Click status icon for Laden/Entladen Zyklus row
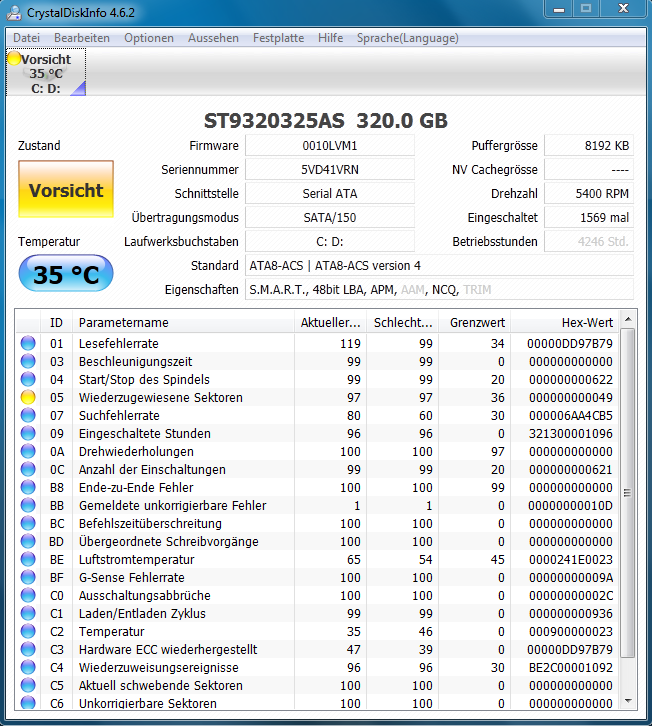This screenshot has height=726, width=652. [28, 613]
